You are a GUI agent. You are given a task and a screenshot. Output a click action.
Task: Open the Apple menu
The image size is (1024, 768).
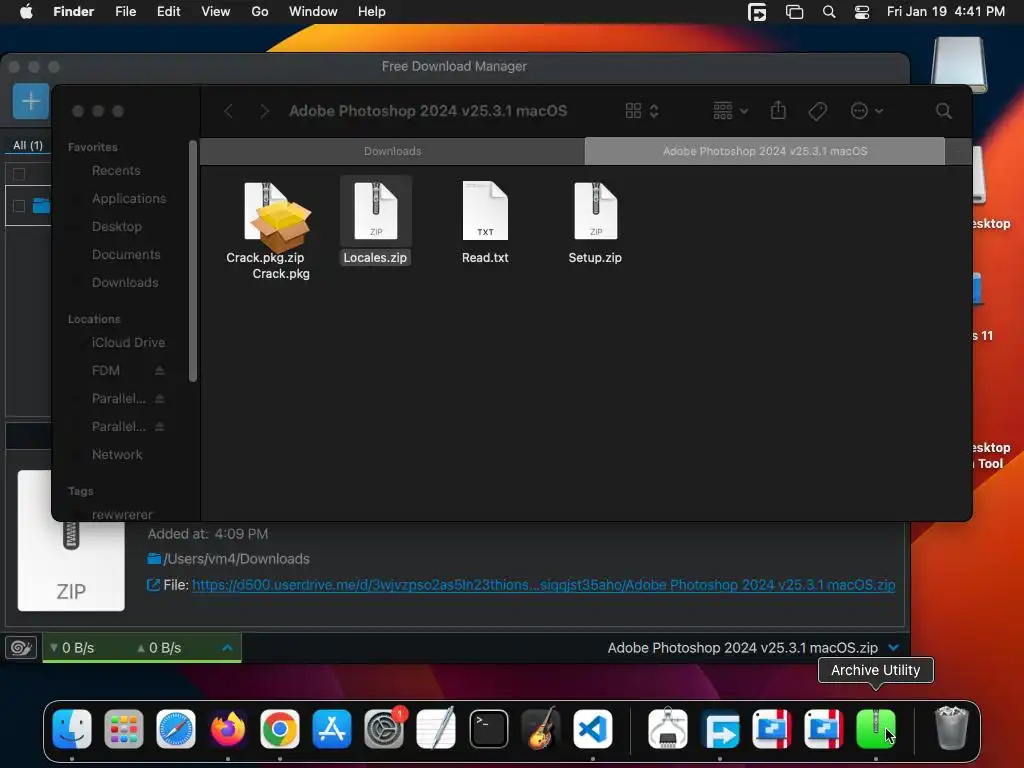pyautogui.click(x=26, y=12)
